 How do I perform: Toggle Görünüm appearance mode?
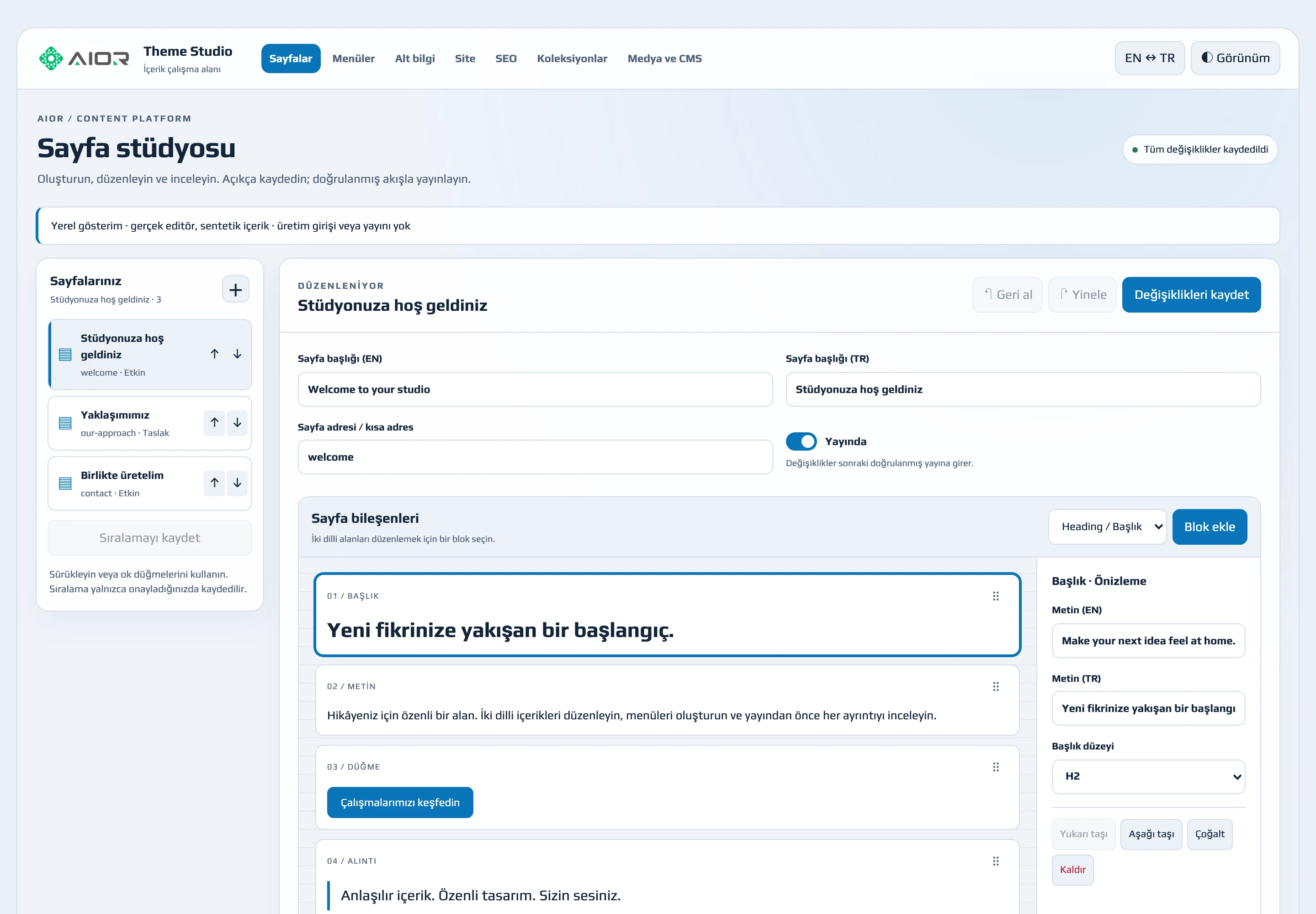click(x=1235, y=58)
